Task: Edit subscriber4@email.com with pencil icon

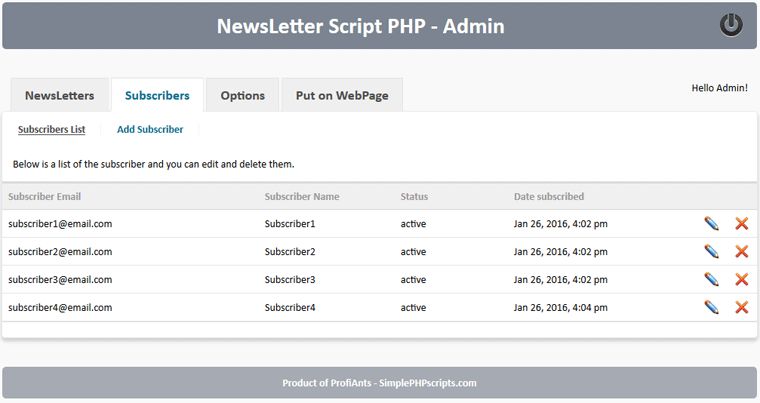Action: 712,307
